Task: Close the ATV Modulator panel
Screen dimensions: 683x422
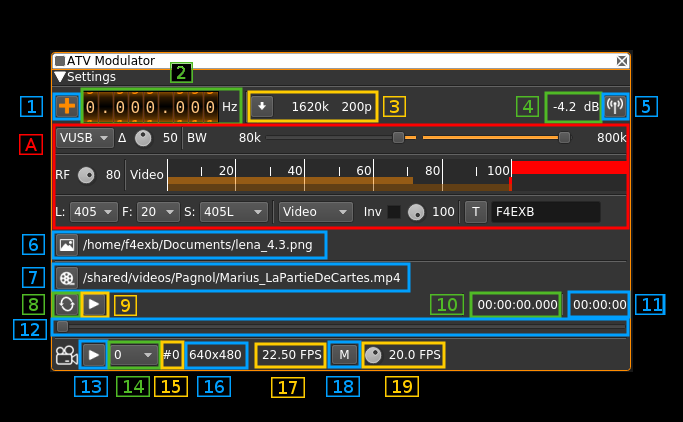Action: coord(622,61)
